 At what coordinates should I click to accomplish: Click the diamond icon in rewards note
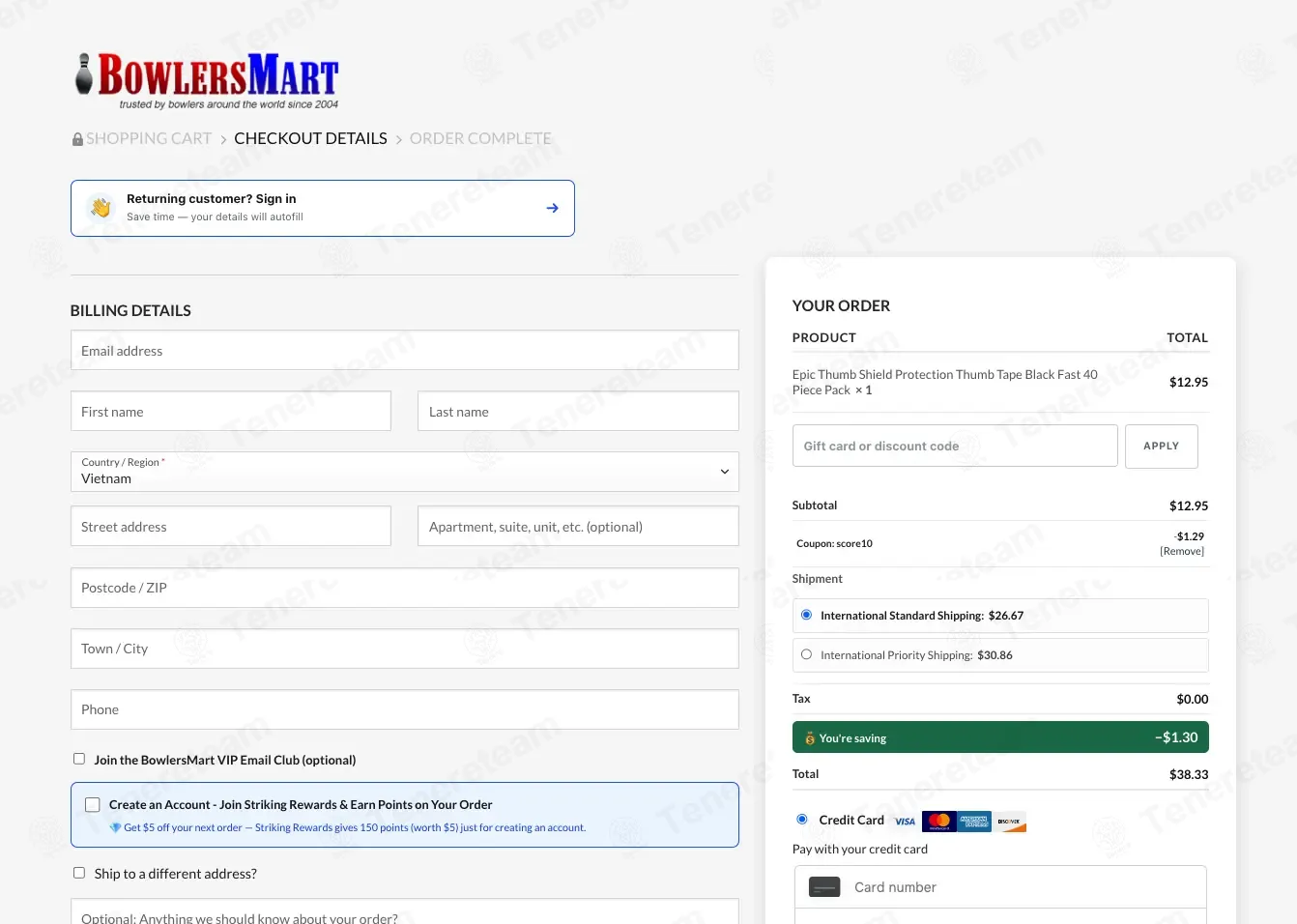click(x=115, y=827)
